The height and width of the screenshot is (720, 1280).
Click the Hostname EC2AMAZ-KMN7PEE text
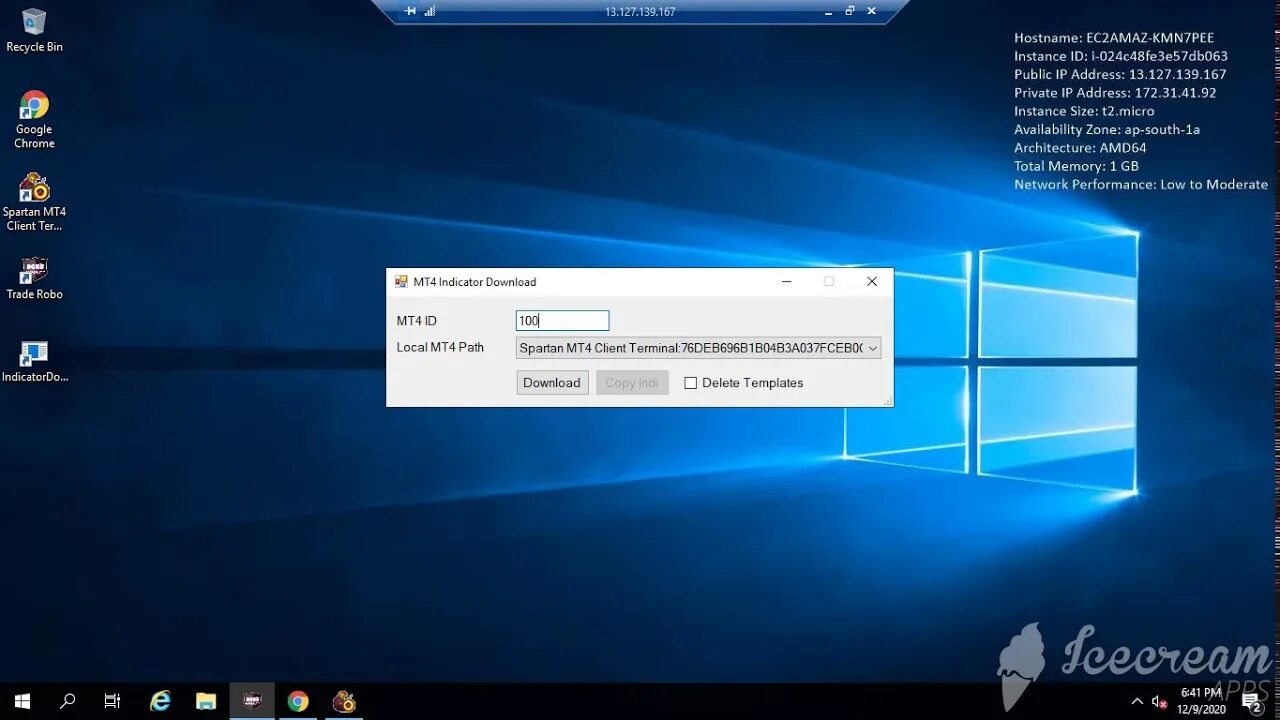point(1114,38)
